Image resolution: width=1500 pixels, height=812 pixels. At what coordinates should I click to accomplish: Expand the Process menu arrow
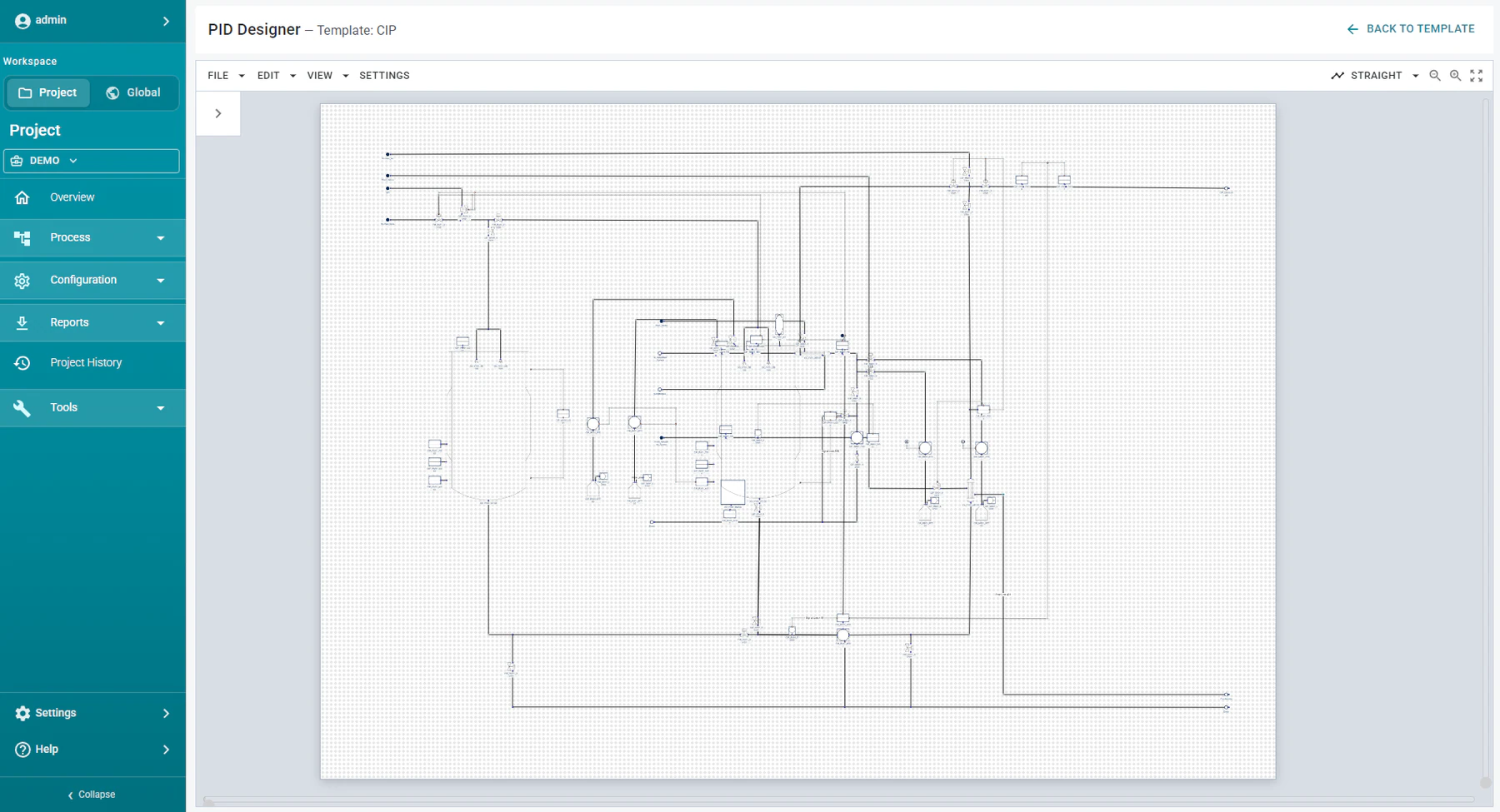(161, 238)
